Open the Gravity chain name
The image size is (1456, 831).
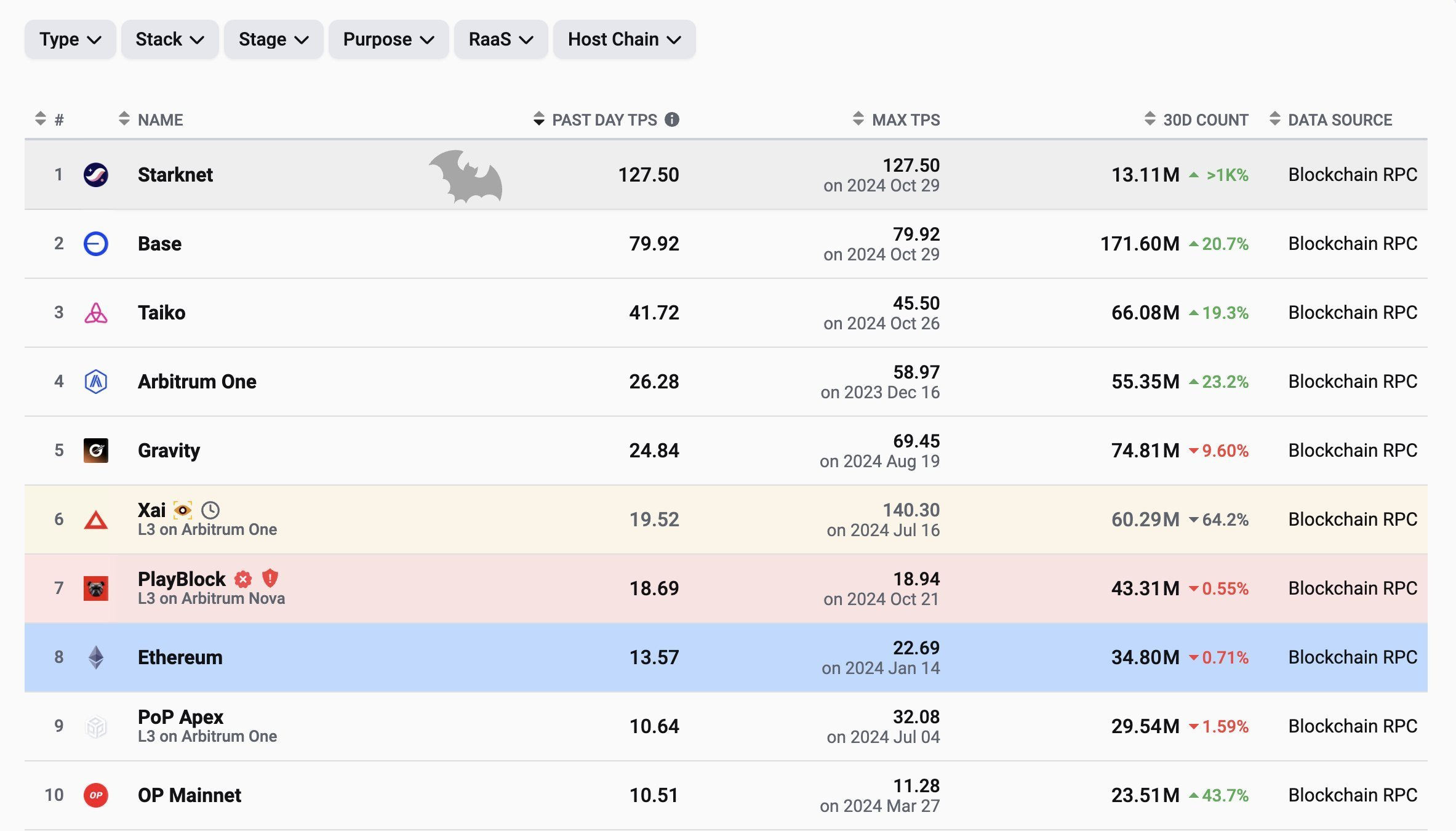click(169, 451)
